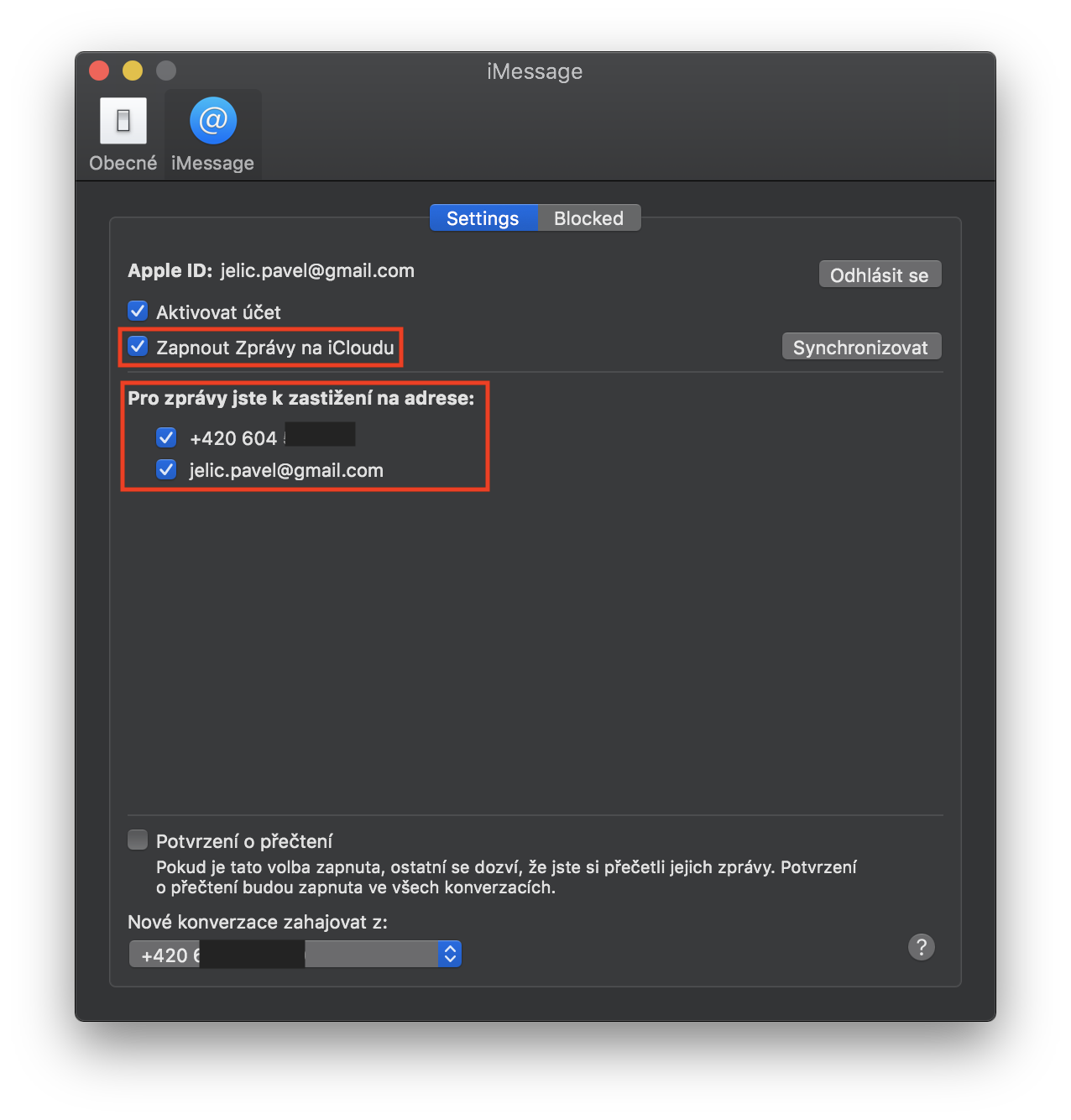Click the Apple ID email jelic.pavel@gmail.com

(x=317, y=270)
